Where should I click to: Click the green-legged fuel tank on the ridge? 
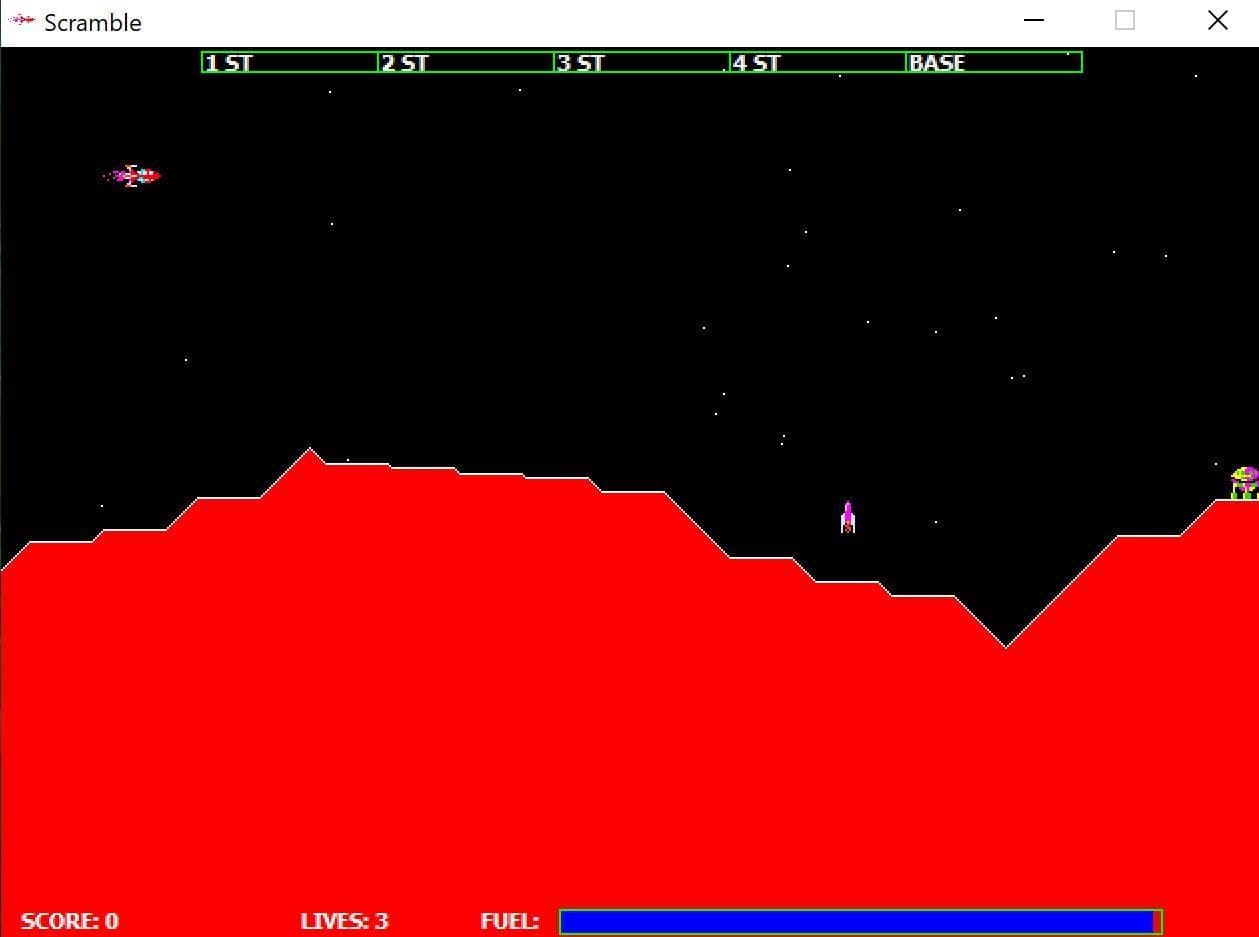tap(1244, 483)
